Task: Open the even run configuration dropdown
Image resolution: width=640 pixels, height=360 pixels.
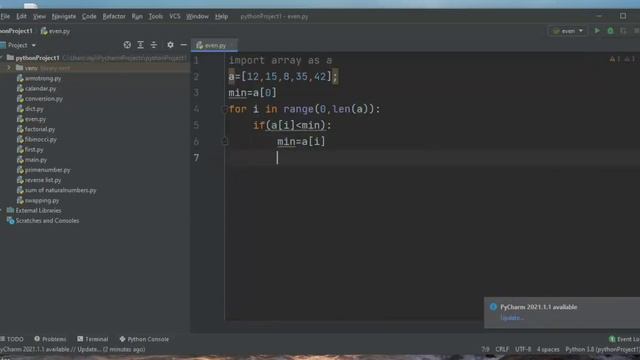Action: click(567, 31)
